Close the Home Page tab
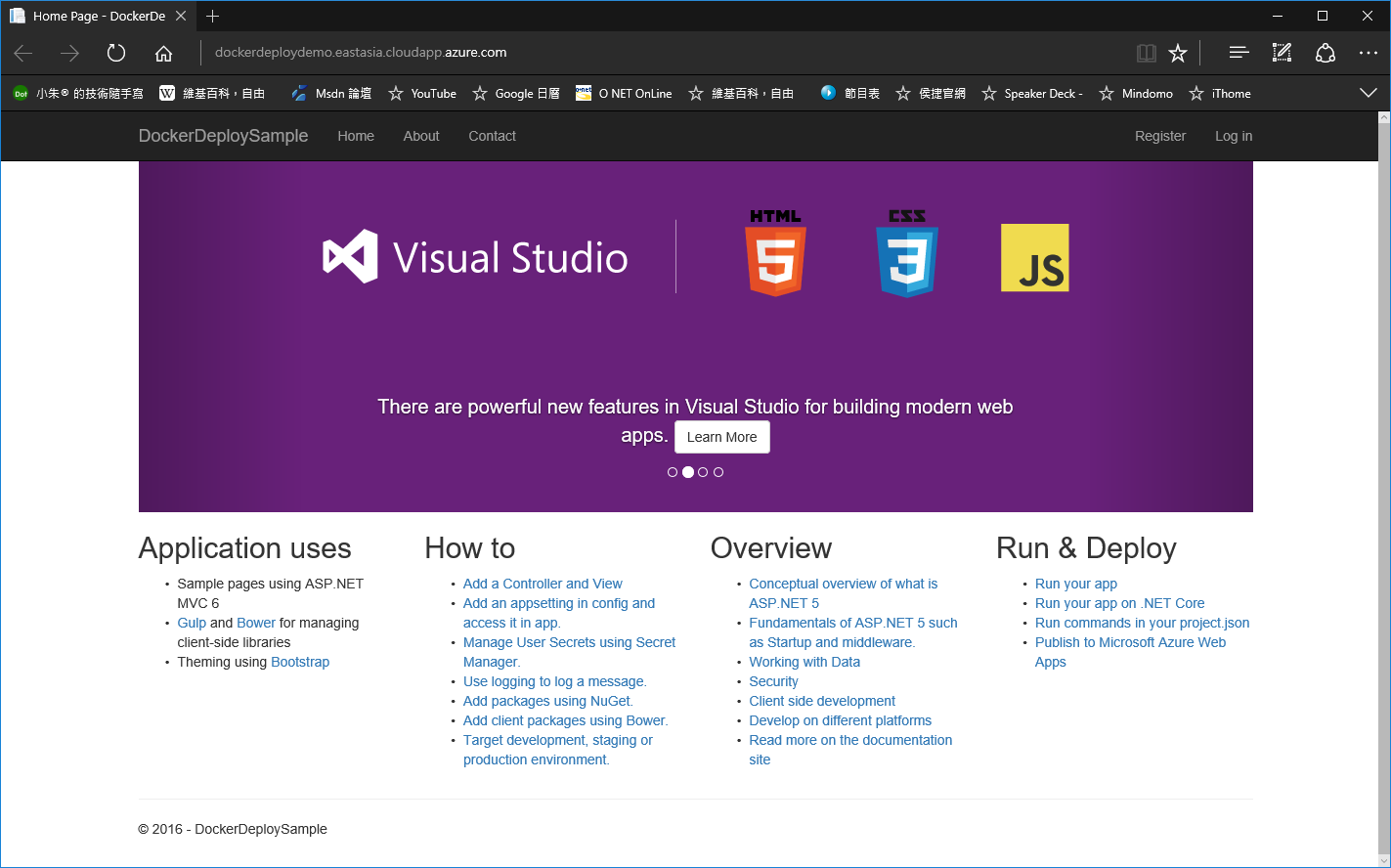 [x=181, y=16]
